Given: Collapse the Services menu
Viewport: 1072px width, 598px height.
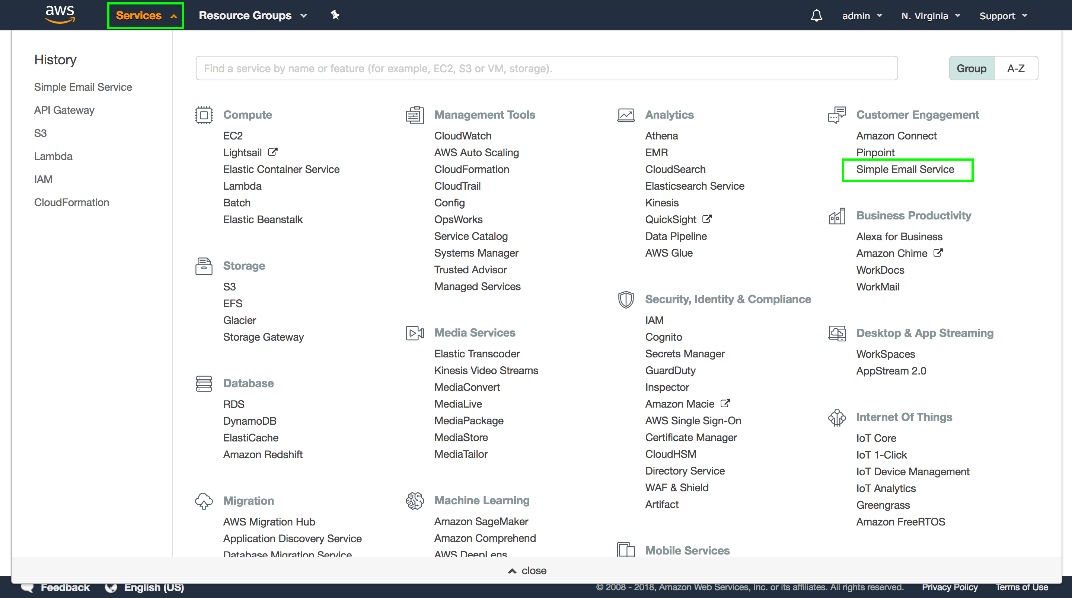Looking at the screenshot, I should coord(145,16).
